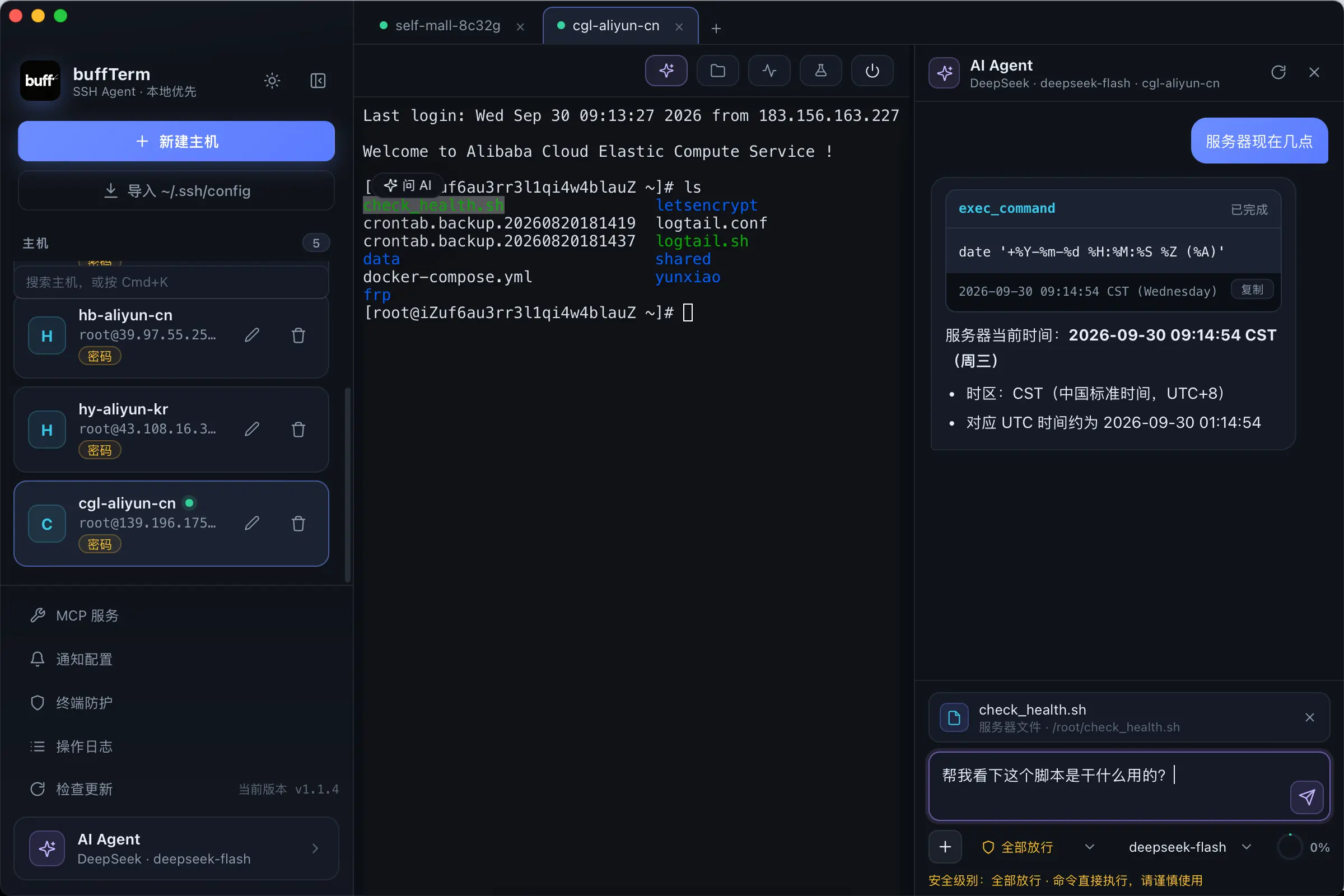Edit the cgl-aliyun-cn host
This screenshot has height=896, width=1344.
pyautogui.click(x=252, y=523)
